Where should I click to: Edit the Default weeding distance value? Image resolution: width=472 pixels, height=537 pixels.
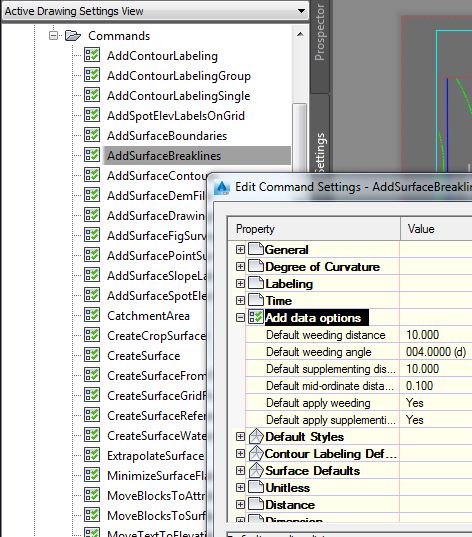pos(436,335)
